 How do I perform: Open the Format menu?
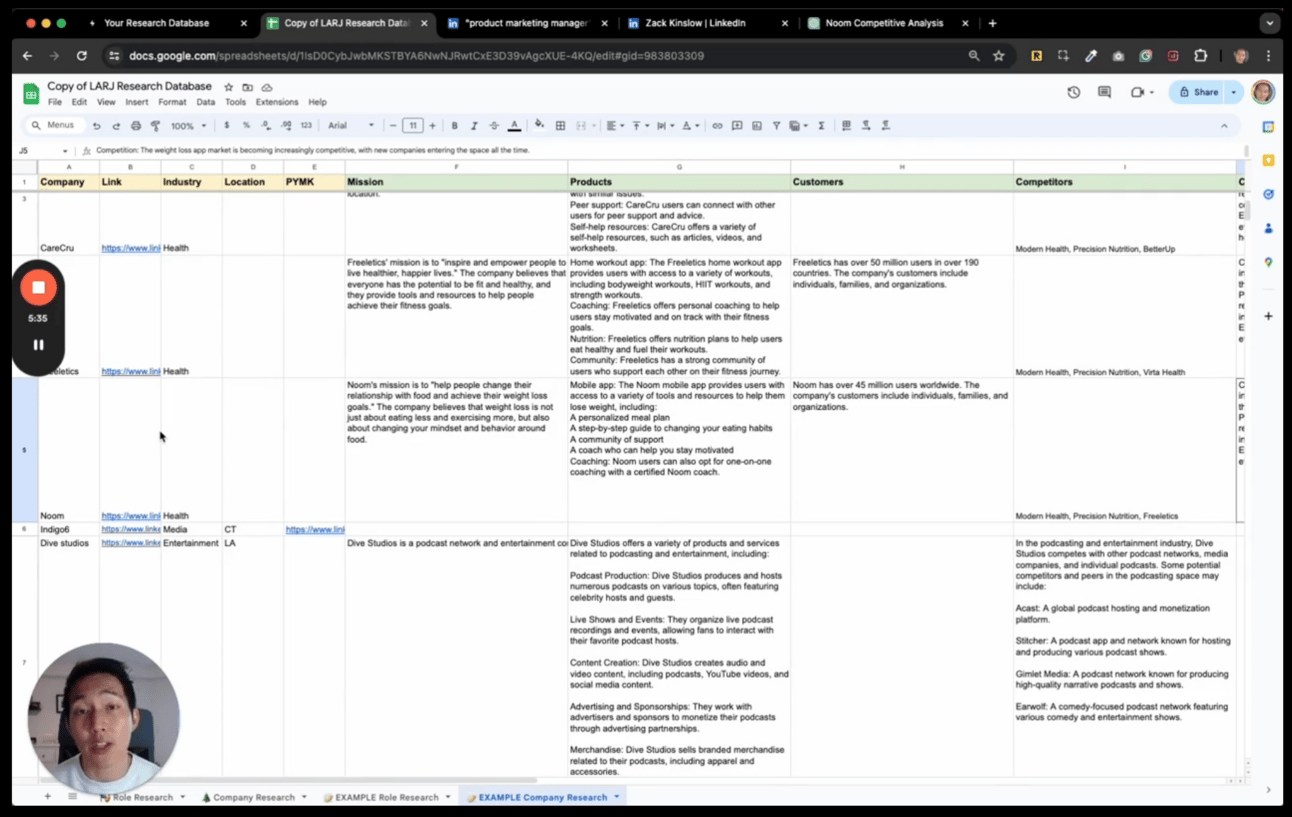(172, 102)
